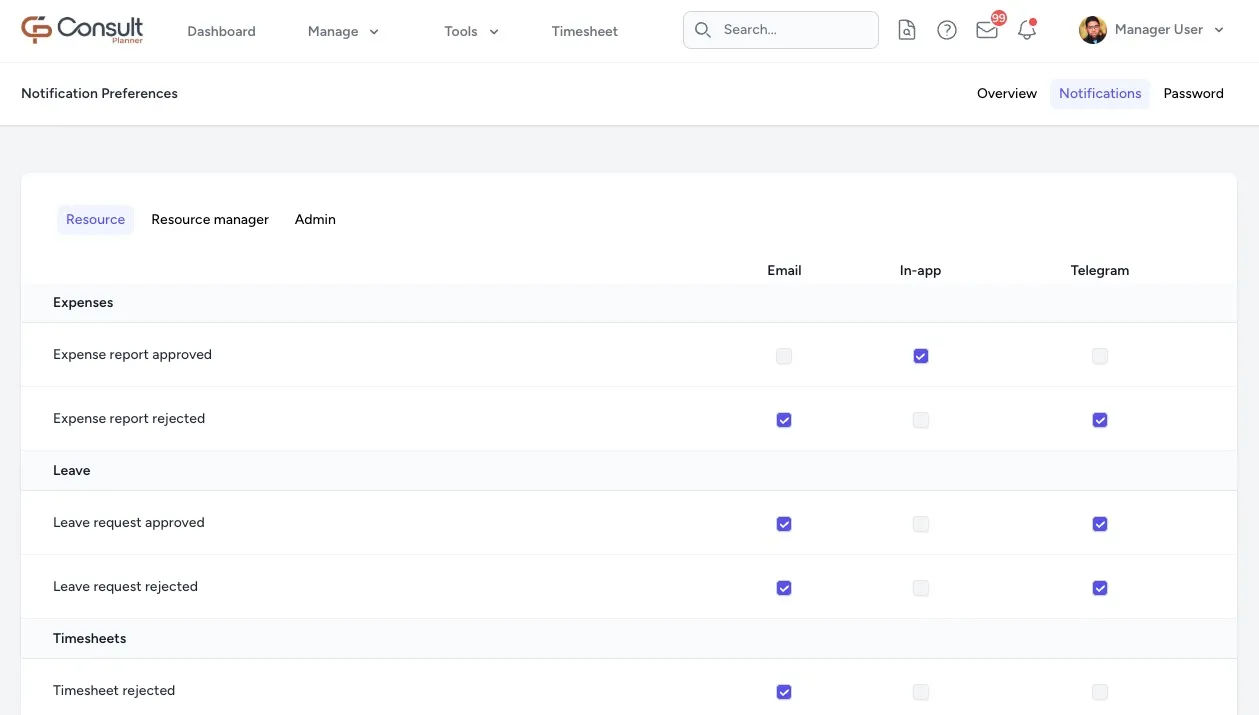Image resolution: width=1259 pixels, height=715 pixels.
Task: Expand the Manage dropdown menu
Action: point(343,31)
